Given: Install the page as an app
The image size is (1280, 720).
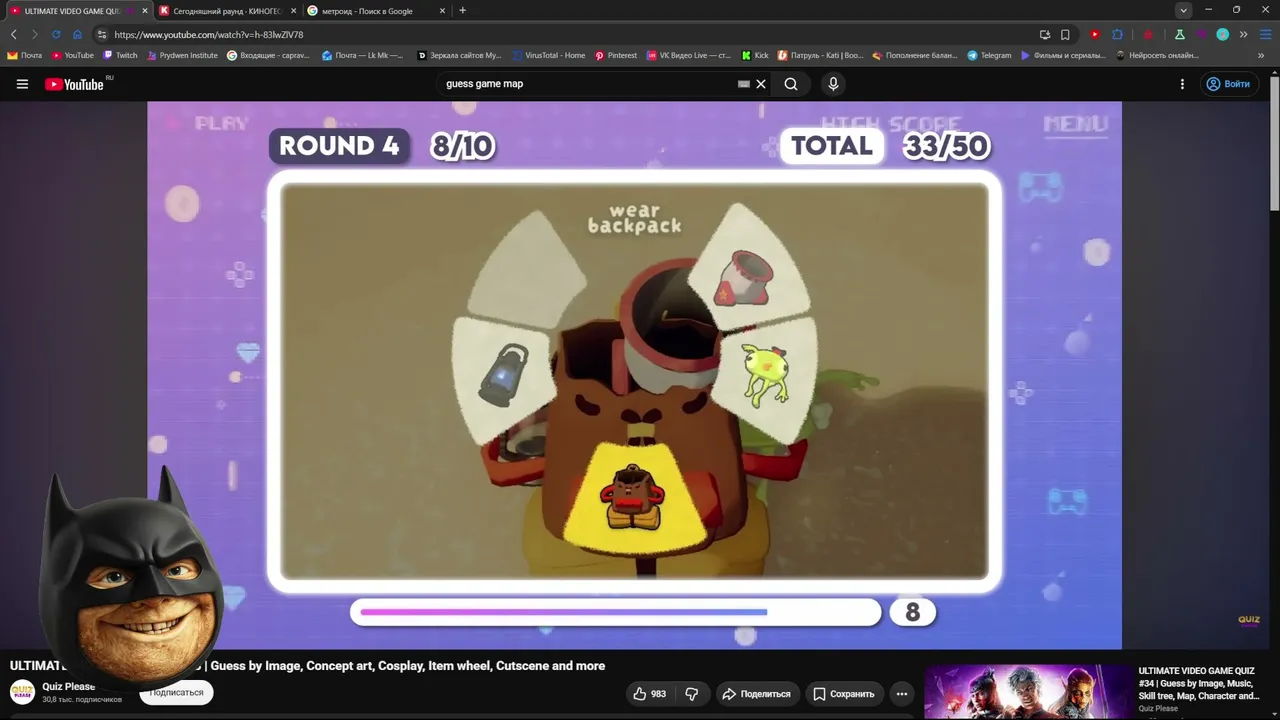Looking at the screenshot, I should pos(1045,34).
